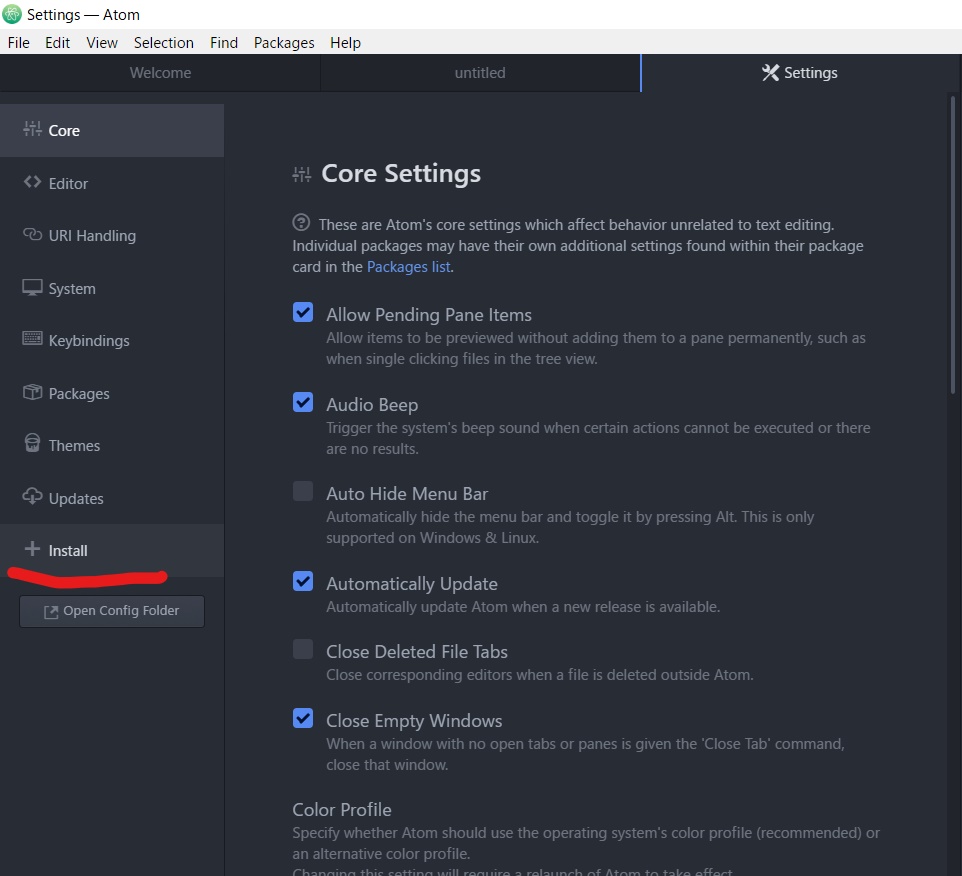Screen dimensions: 962x876
Task: Click the Install plus icon
Action: point(32,548)
